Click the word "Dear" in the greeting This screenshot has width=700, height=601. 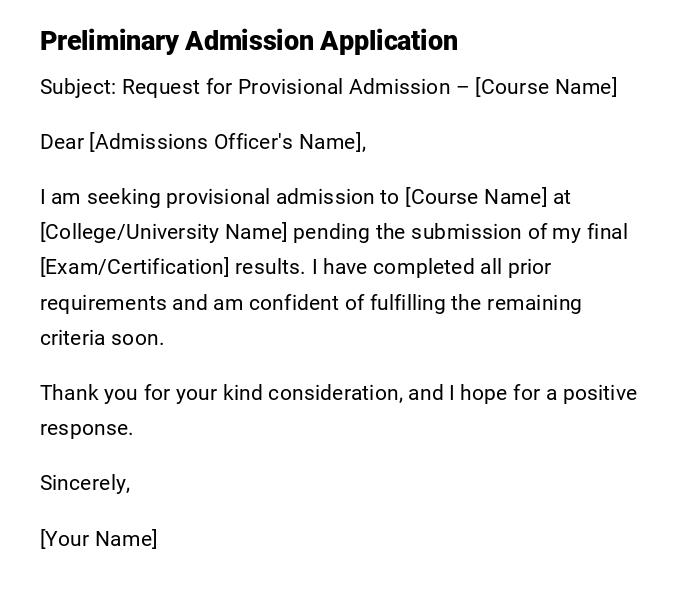(x=62, y=142)
